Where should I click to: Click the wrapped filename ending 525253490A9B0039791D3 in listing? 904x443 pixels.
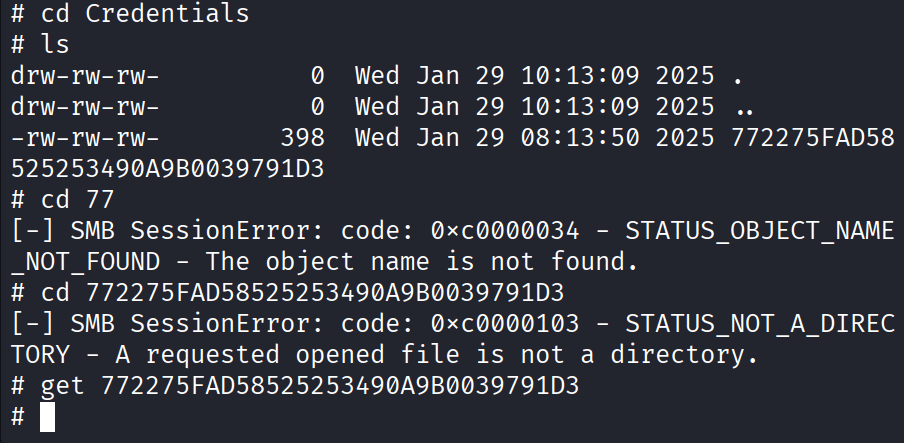click(x=167, y=169)
